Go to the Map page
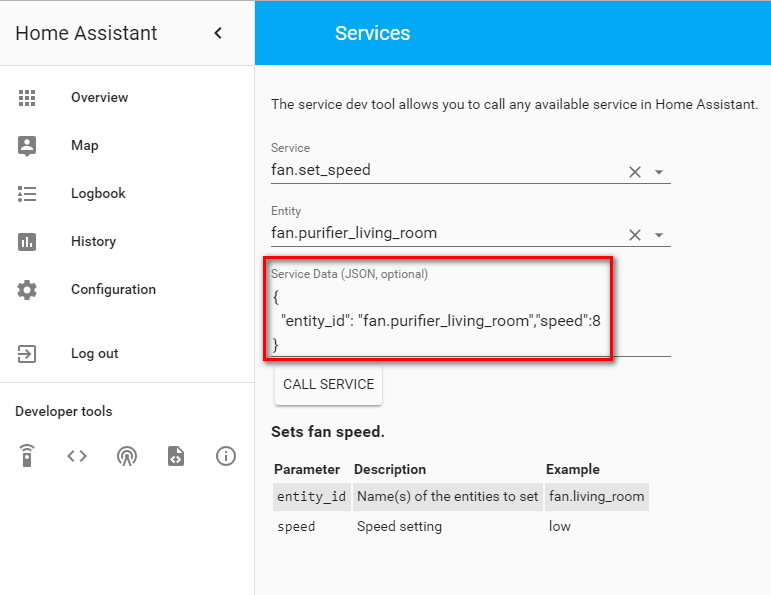Screen dimensions: 771x595 (x=85, y=146)
